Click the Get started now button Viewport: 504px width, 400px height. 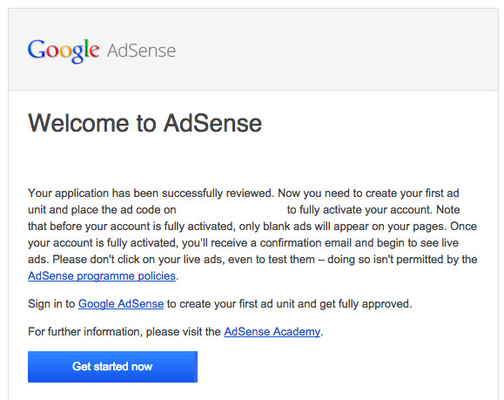(113, 367)
